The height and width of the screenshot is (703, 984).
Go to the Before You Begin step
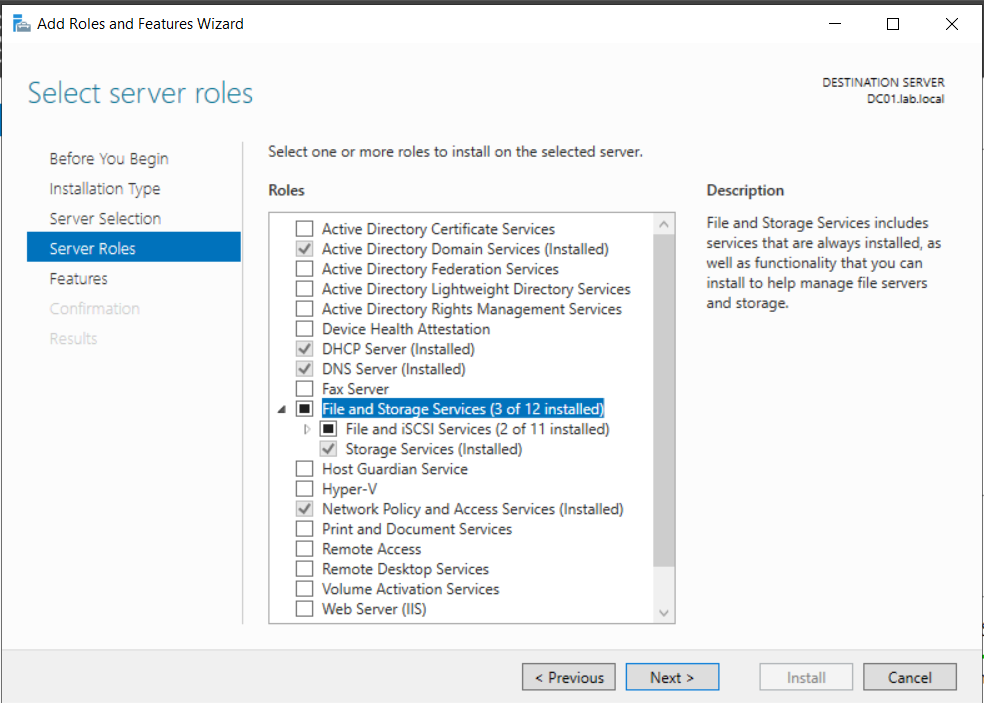tap(108, 158)
